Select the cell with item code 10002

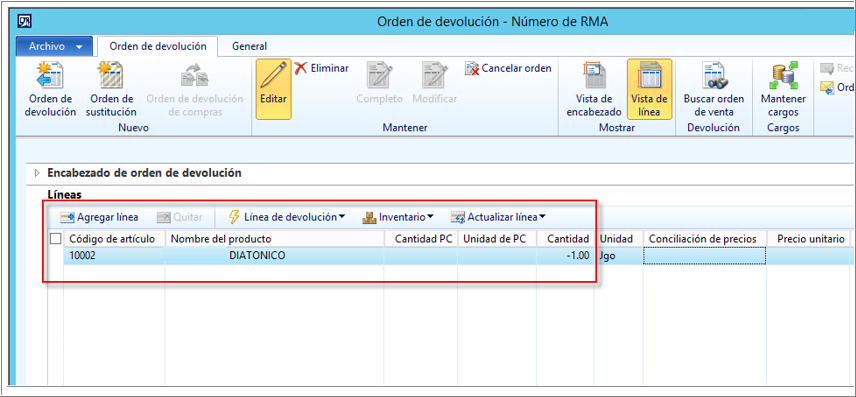(115, 255)
